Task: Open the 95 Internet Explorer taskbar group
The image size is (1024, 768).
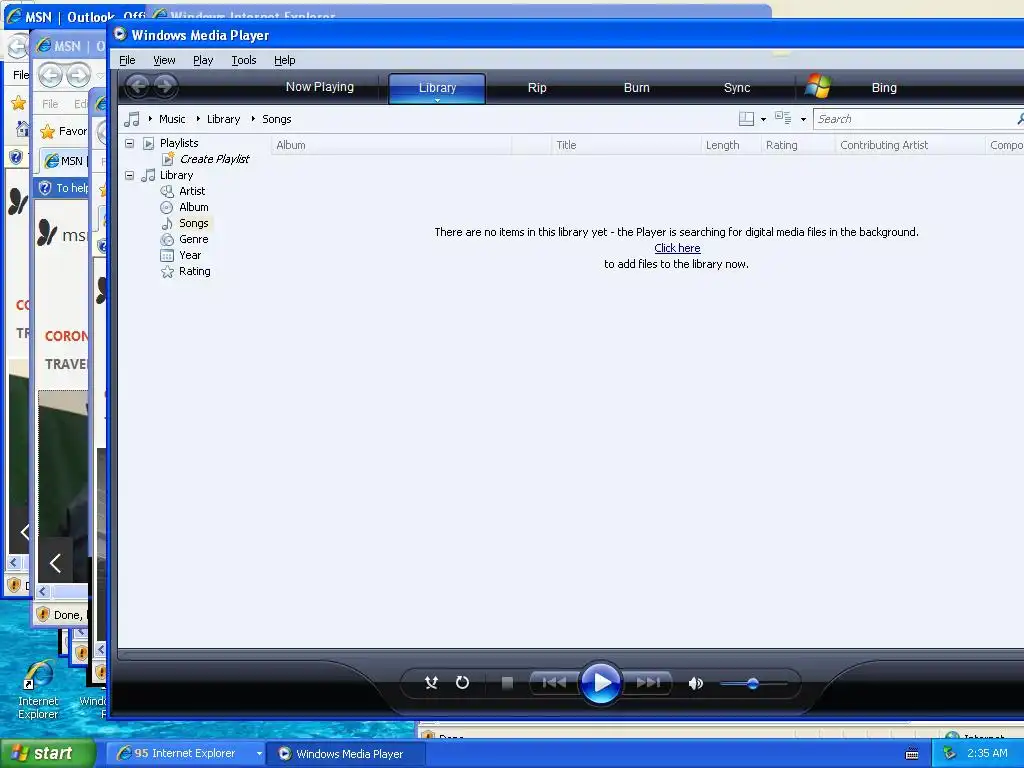Action: click(x=185, y=754)
